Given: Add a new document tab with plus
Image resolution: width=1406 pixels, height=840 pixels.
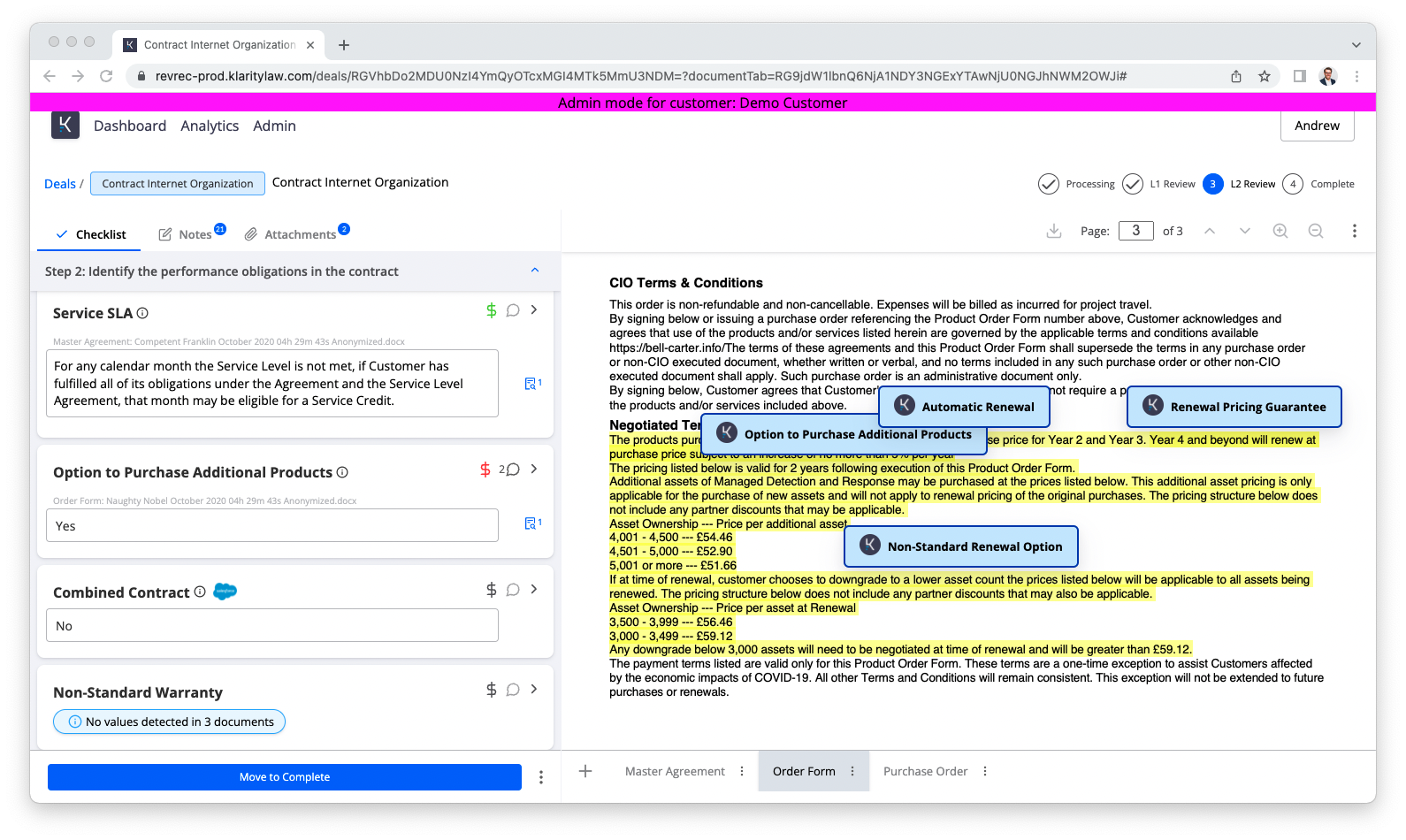Looking at the screenshot, I should pyautogui.click(x=585, y=771).
